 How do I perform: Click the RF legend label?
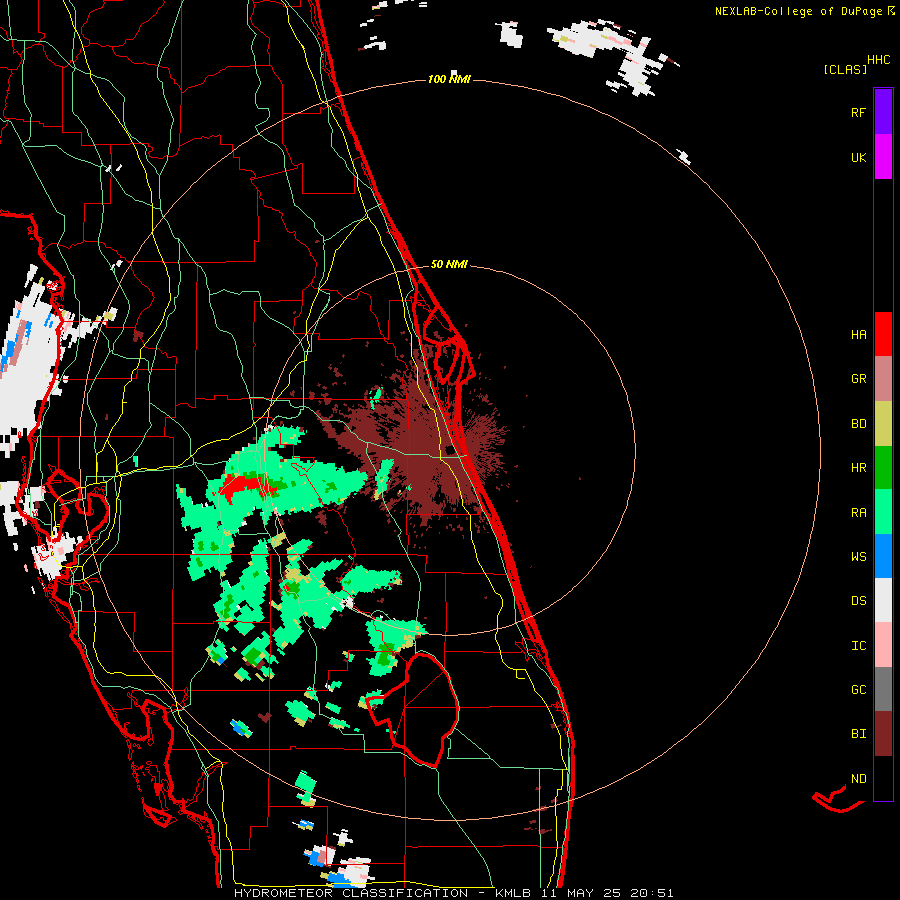tap(858, 112)
